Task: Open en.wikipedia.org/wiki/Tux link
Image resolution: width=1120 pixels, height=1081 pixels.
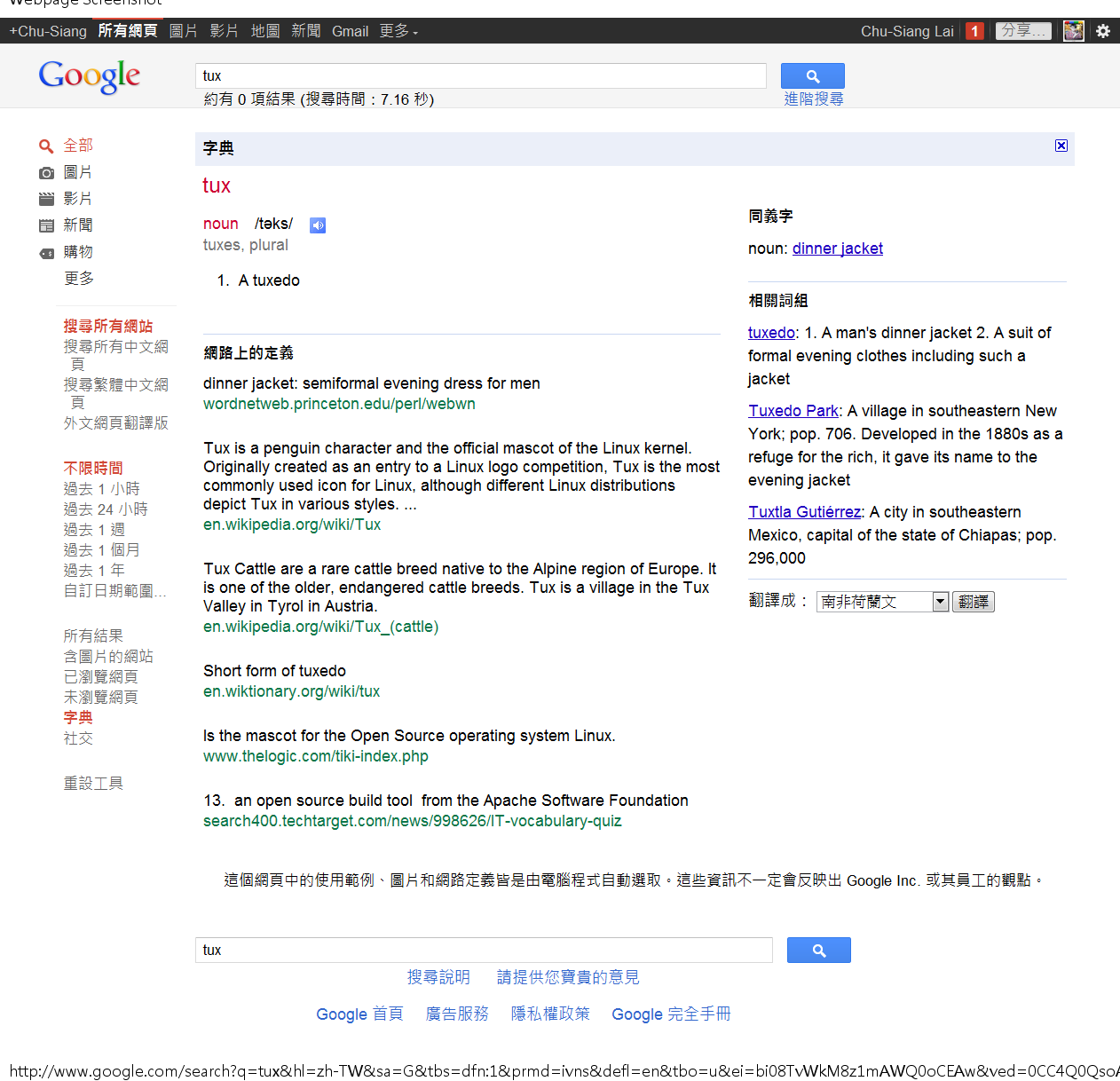Action: point(292,525)
